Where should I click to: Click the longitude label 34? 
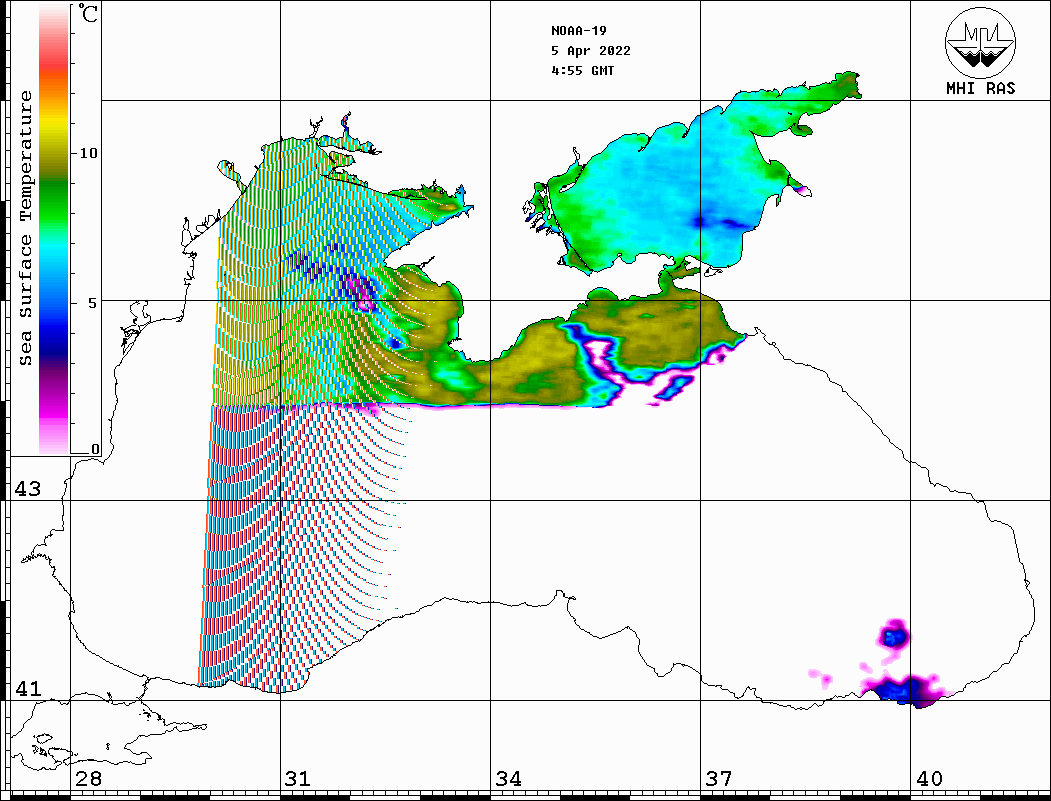(508, 778)
